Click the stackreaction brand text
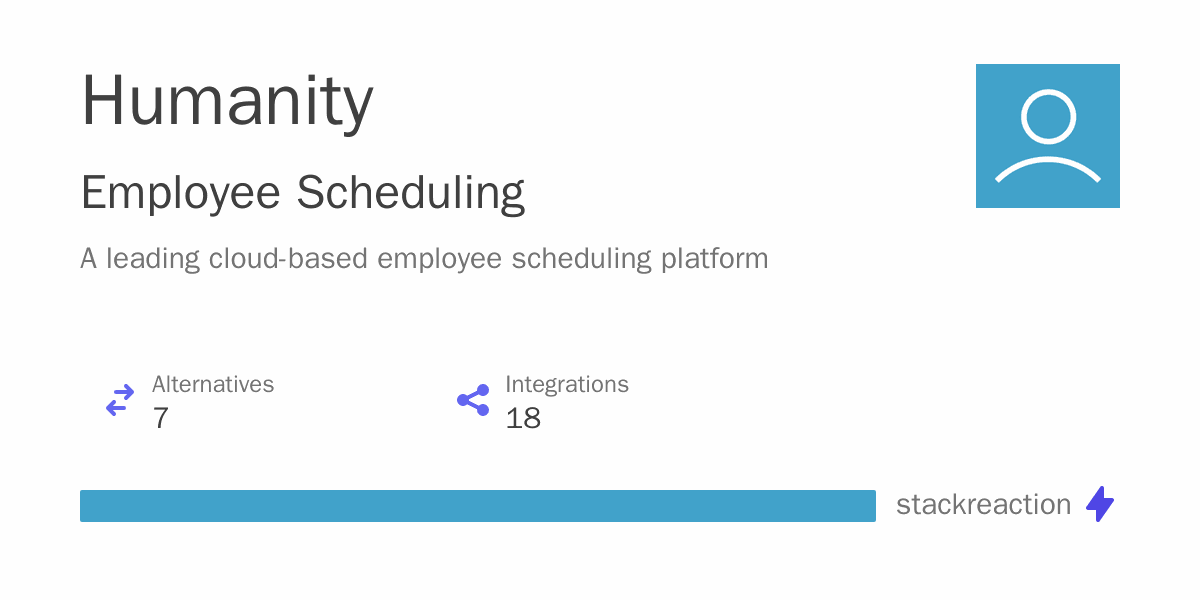Image resolution: width=1200 pixels, height=600 pixels. point(984,504)
